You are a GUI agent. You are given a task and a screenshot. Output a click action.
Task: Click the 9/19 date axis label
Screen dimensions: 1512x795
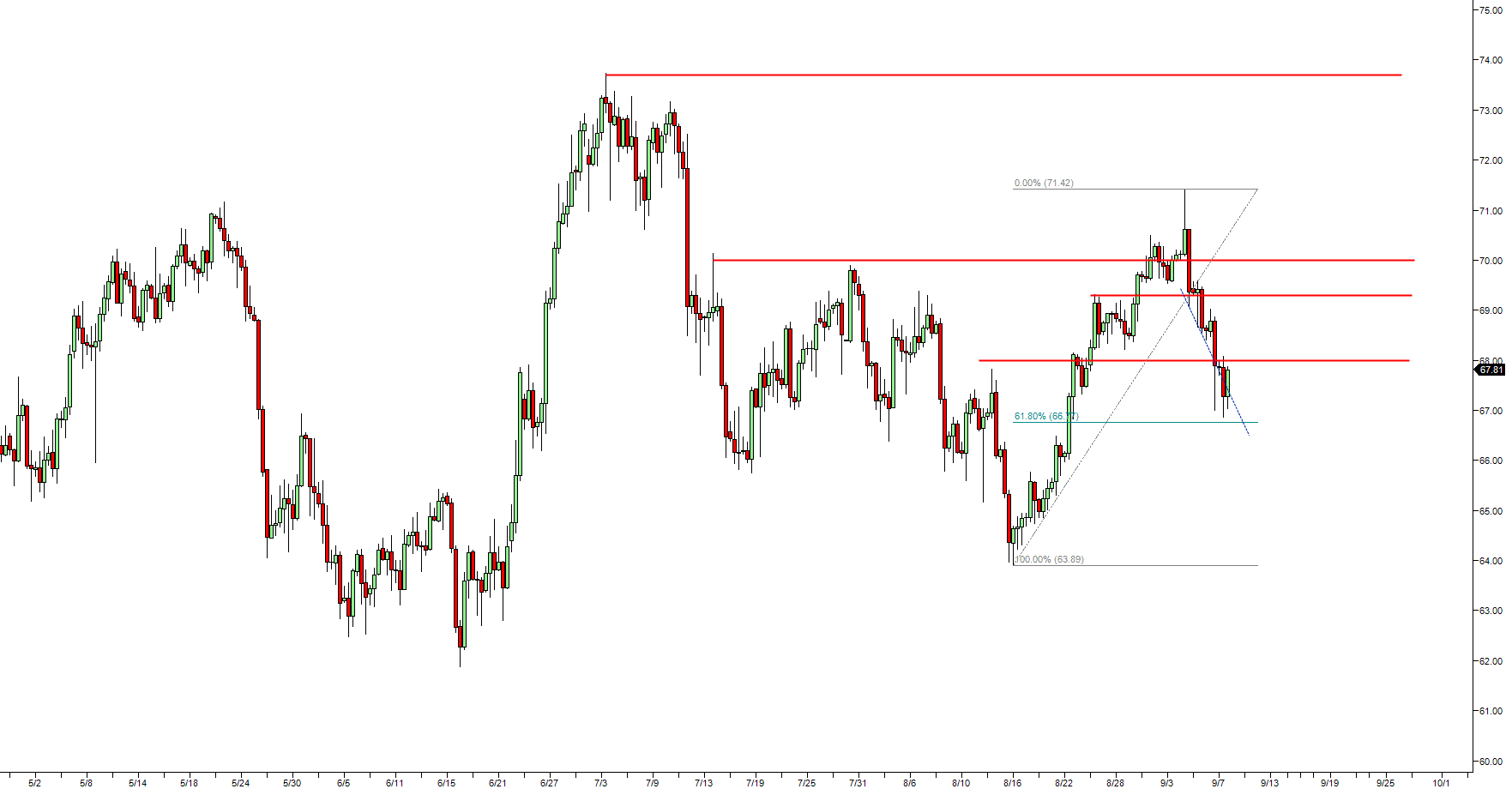point(1329,783)
